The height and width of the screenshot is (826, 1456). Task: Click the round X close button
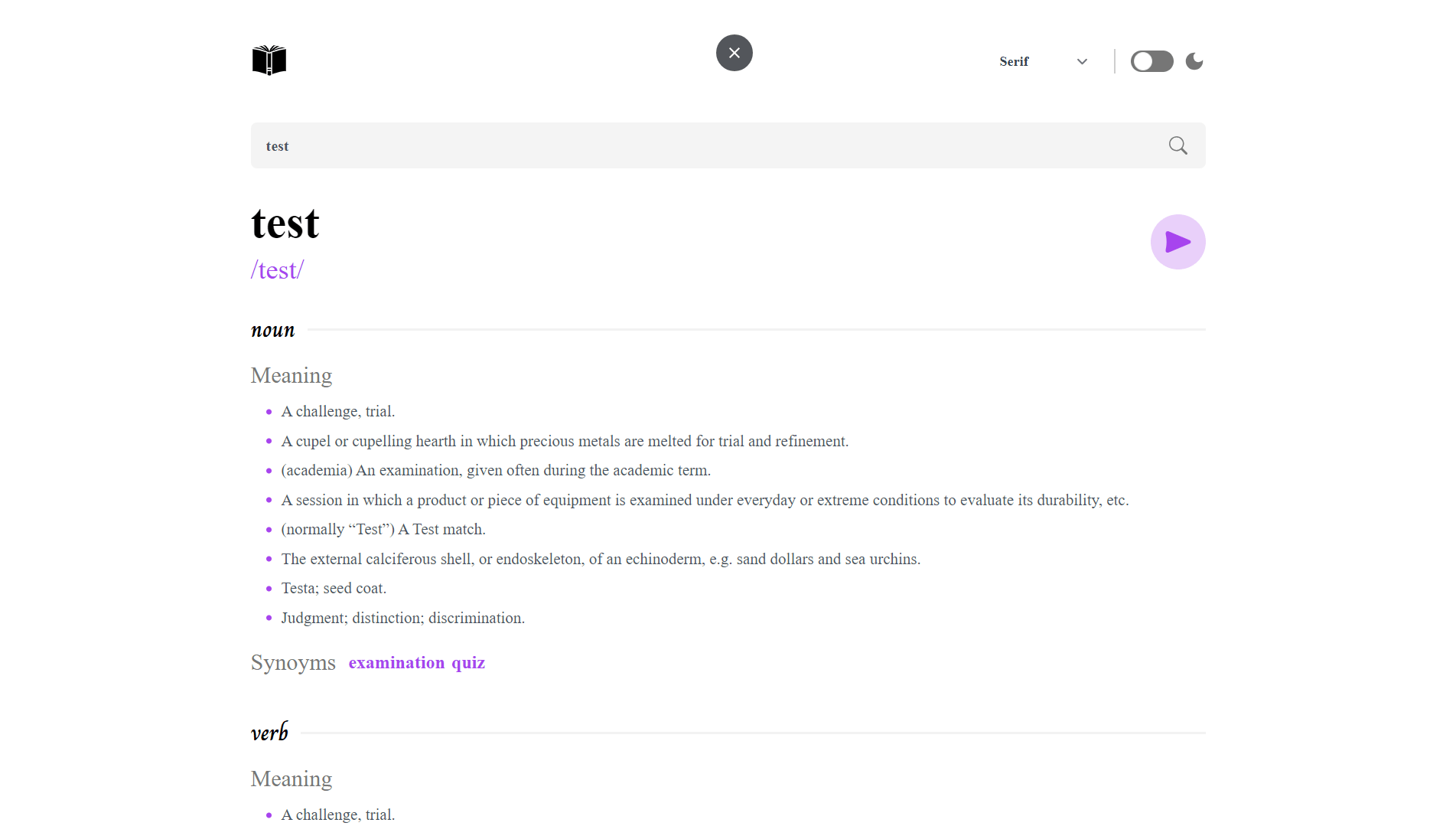point(734,53)
